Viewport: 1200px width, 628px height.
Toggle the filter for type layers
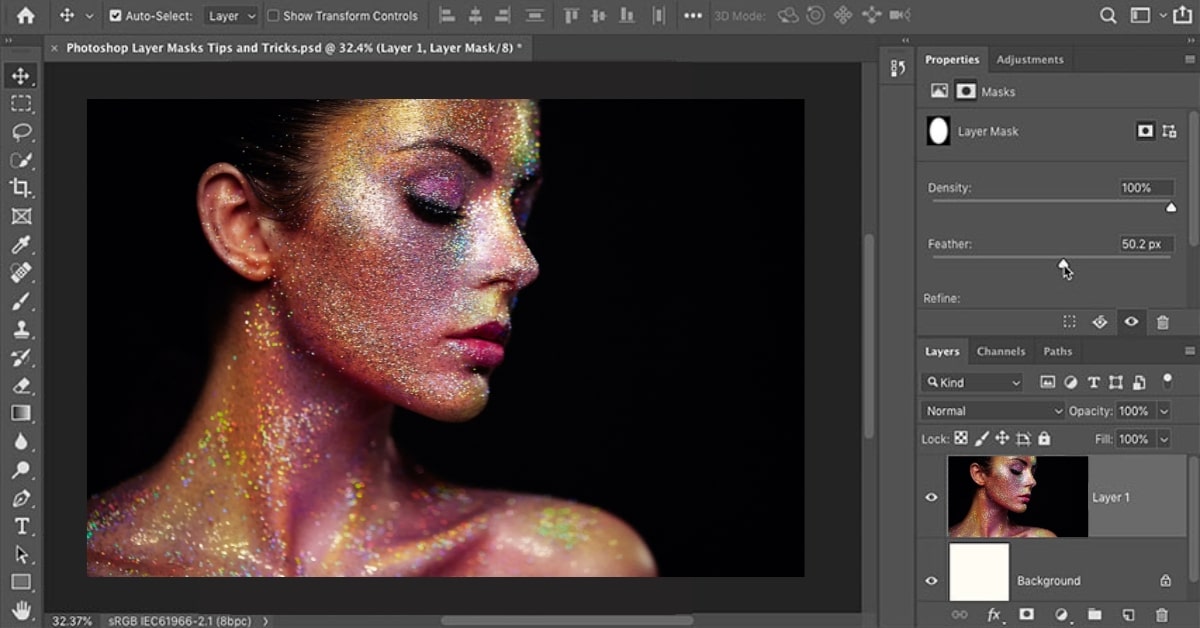coord(1093,382)
